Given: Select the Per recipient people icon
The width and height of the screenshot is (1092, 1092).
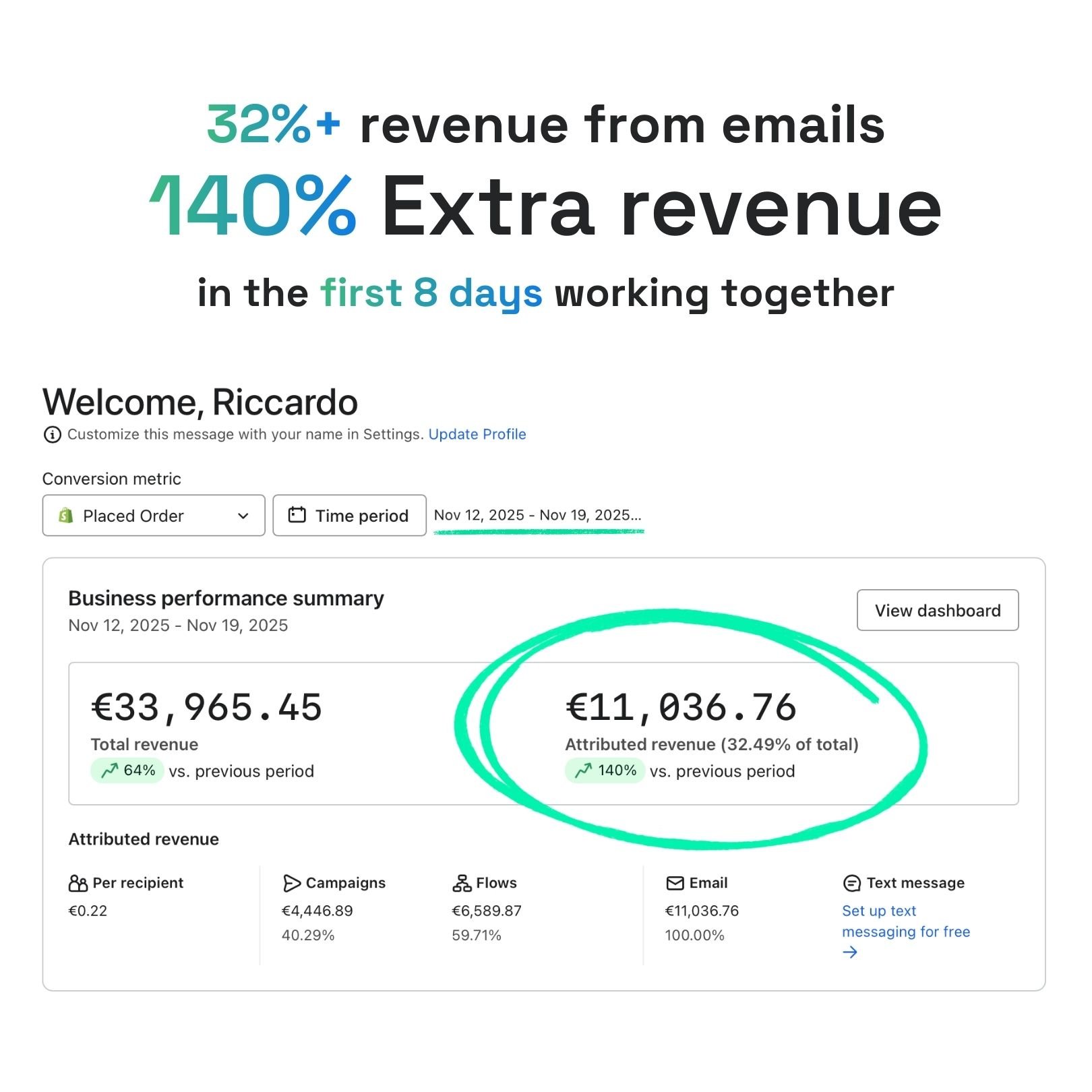Looking at the screenshot, I should 78,882.
